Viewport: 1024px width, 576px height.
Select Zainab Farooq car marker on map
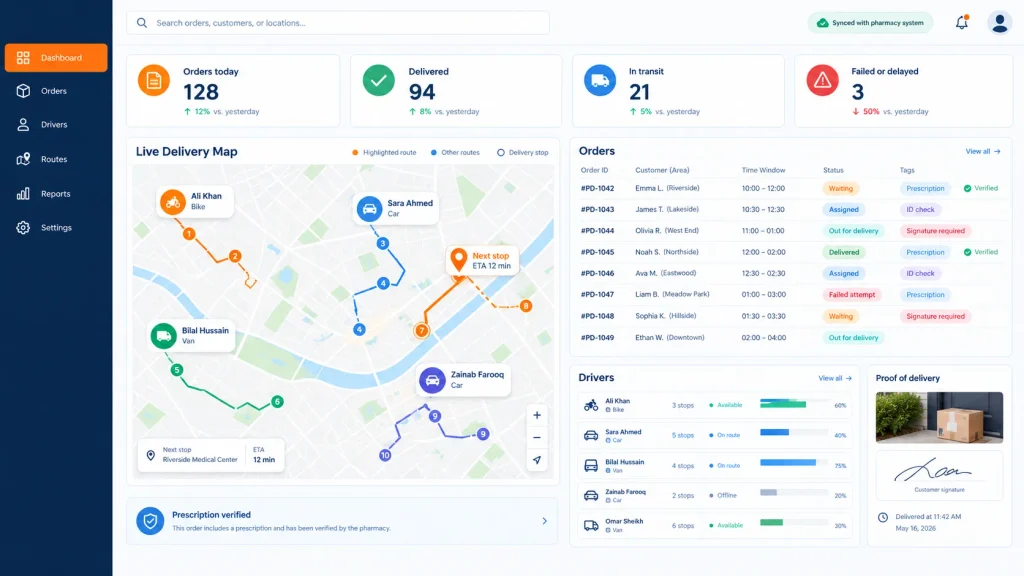[x=432, y=380]
